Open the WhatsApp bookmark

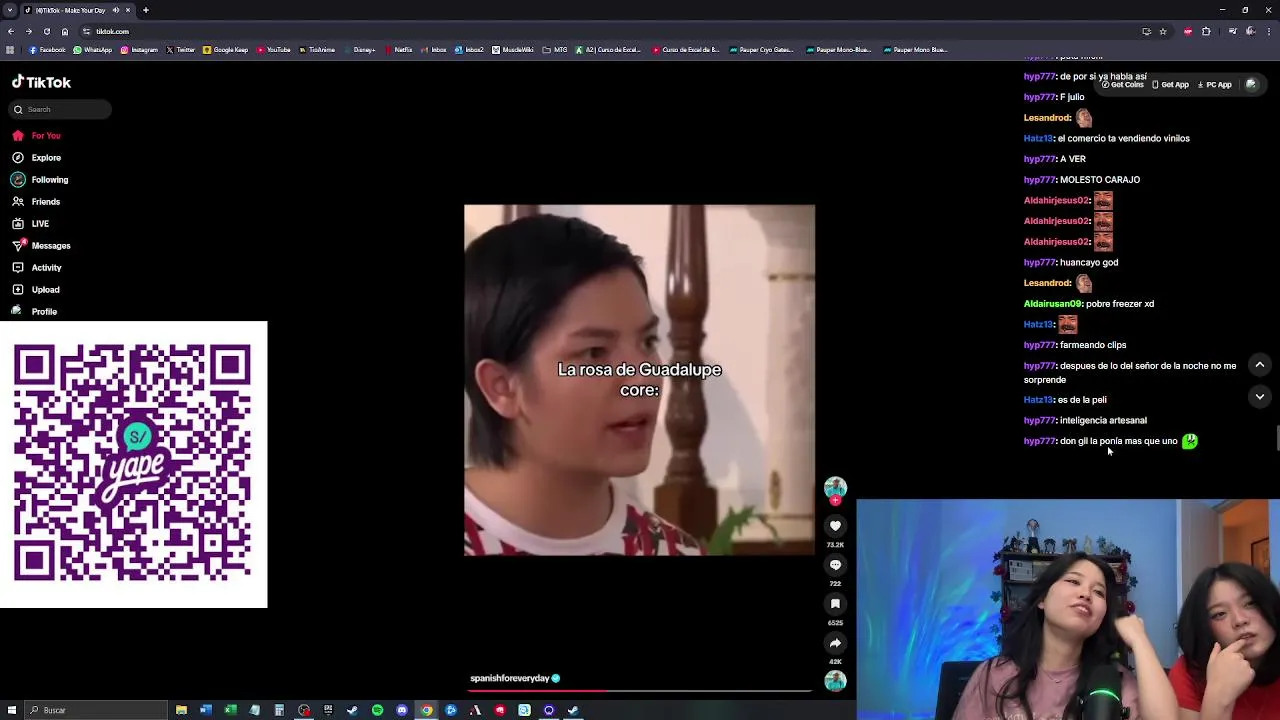click(x=93, y=50)
